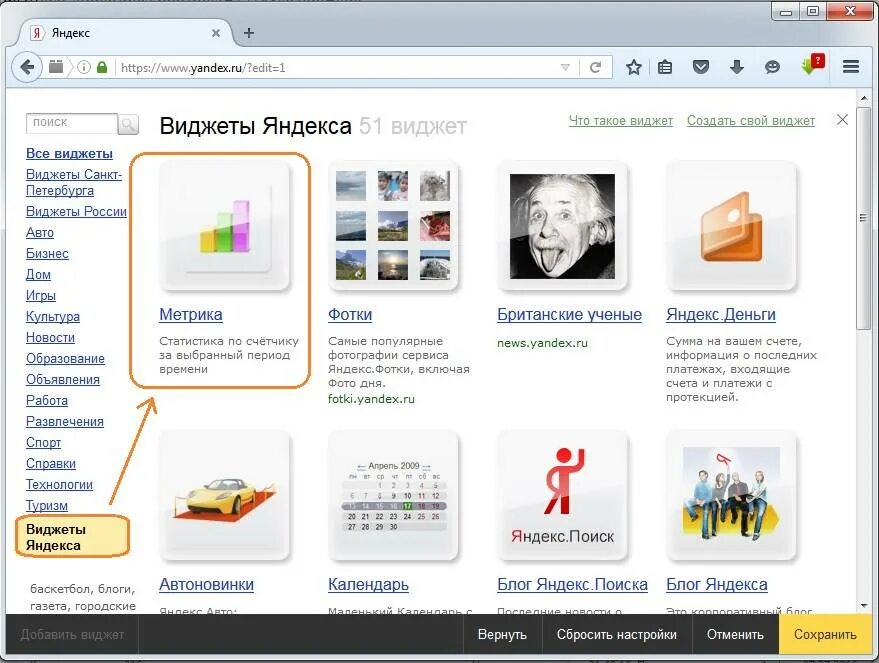Click the Einstein photo widget thumbnail
The width and height of the screenshot is (879, 663).
click(562, 226)
